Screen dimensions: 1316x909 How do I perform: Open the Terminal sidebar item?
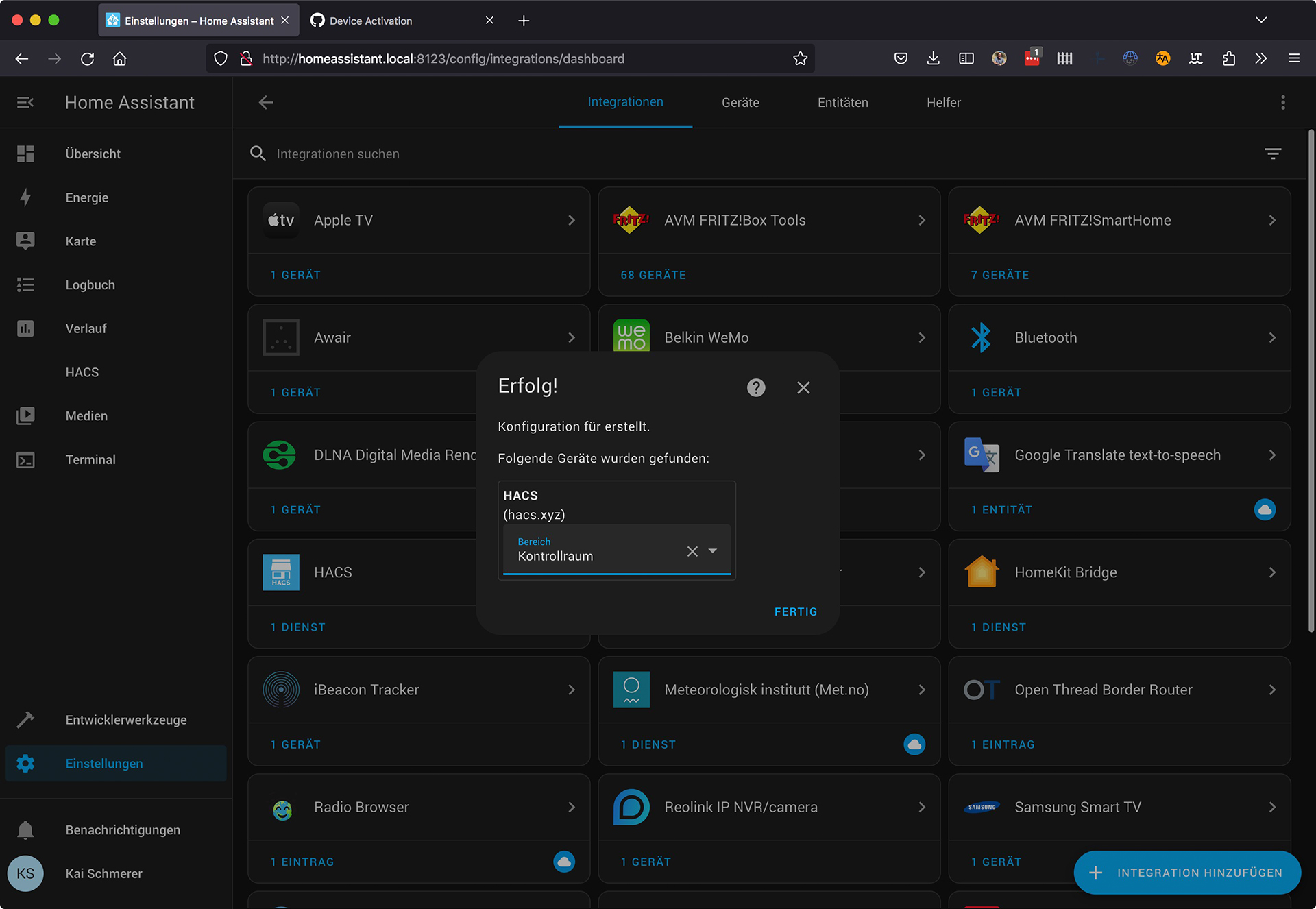(90, 459)
